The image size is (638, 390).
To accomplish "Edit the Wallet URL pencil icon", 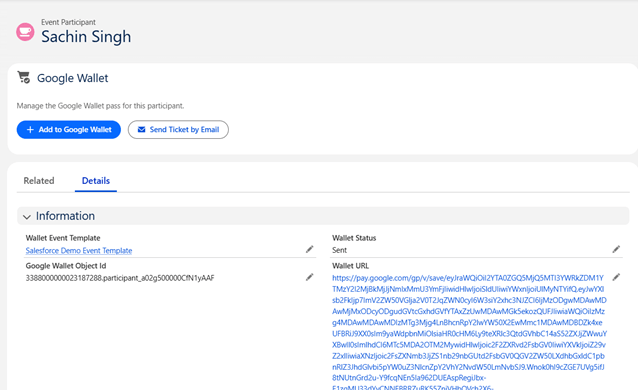I will (x=616, y=277).
